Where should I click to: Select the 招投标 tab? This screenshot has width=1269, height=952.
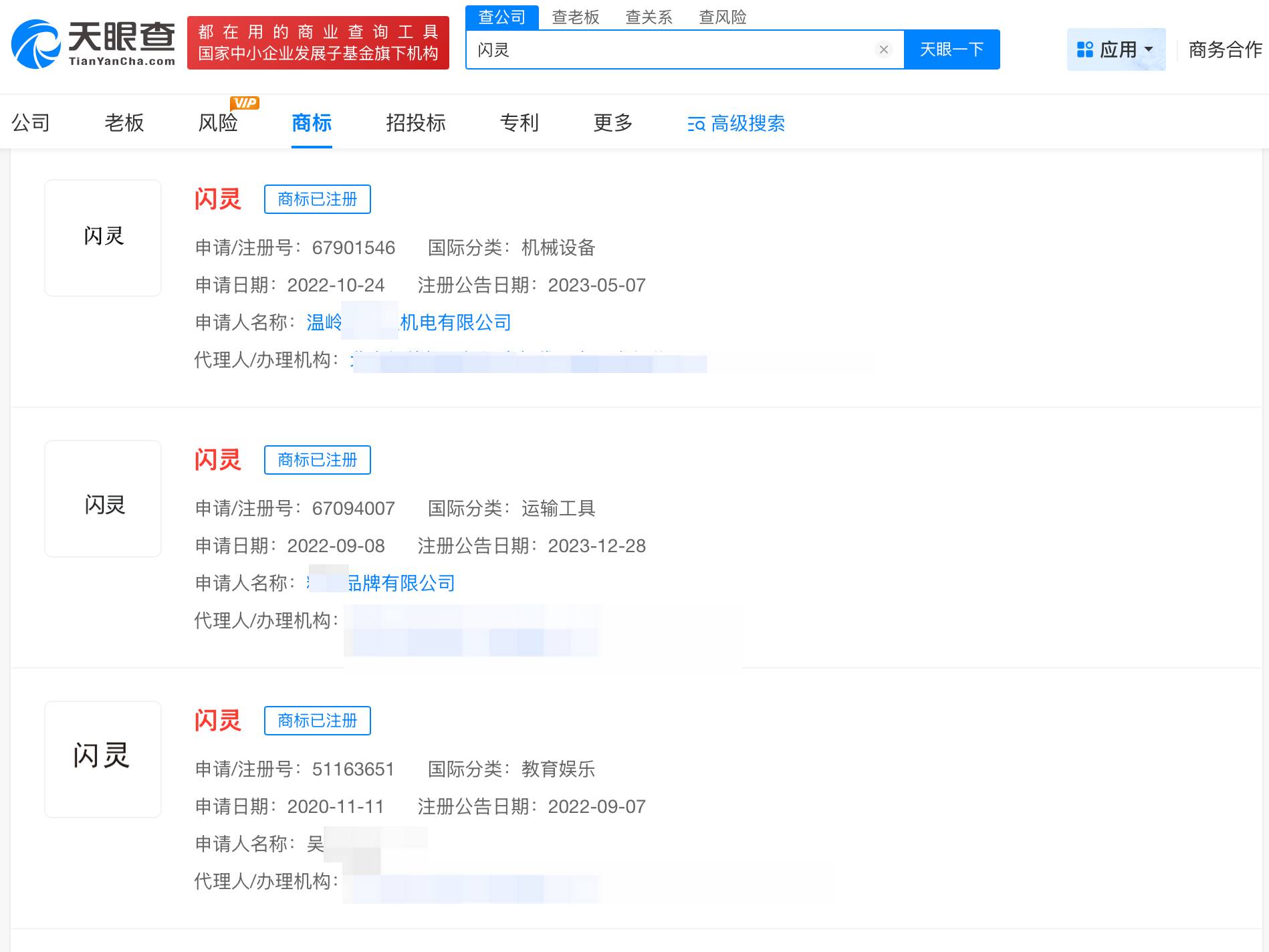pyautogui.click(x=416, y=124)
